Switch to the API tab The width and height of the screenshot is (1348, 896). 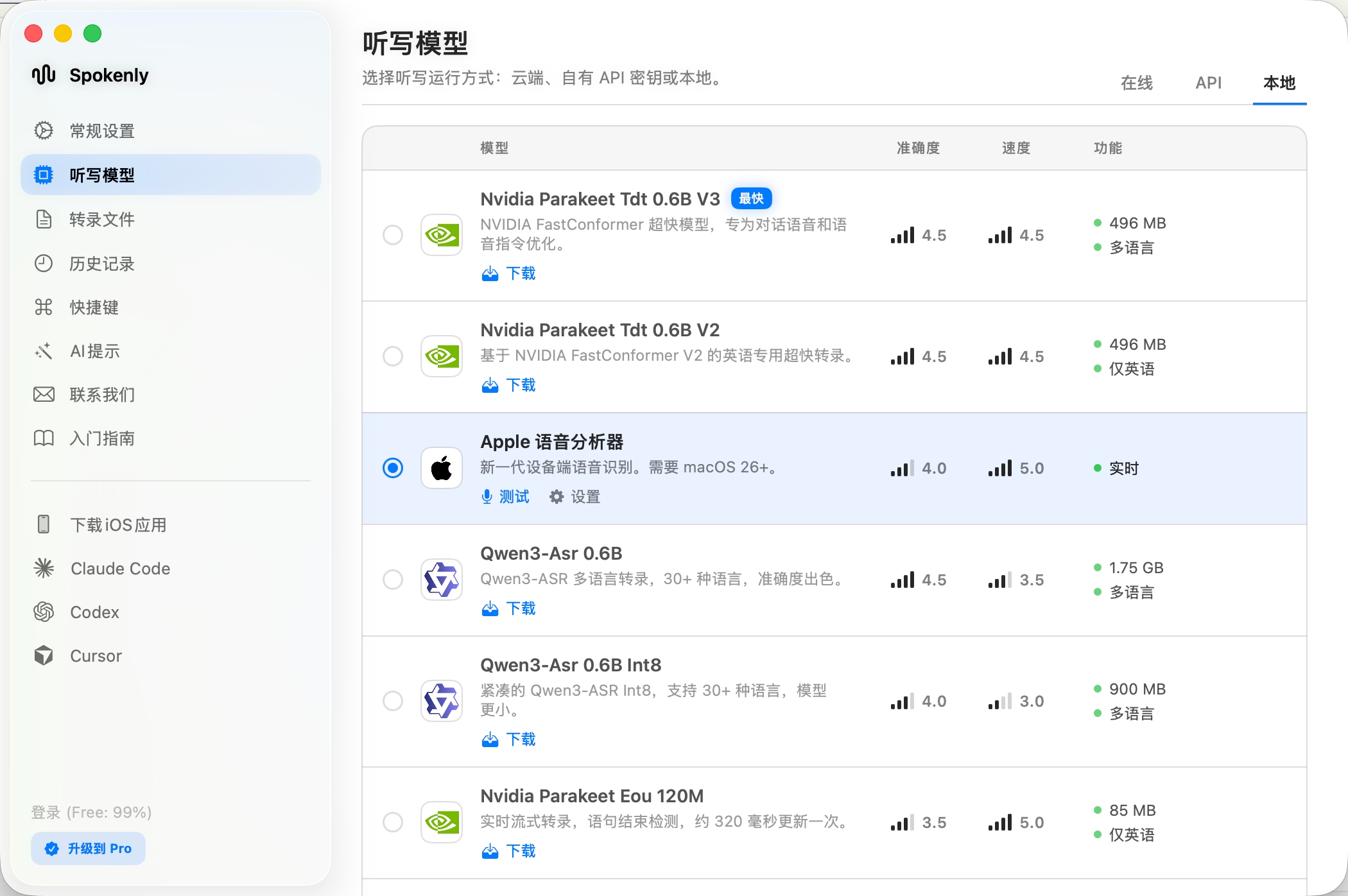tap(1209, 83)
